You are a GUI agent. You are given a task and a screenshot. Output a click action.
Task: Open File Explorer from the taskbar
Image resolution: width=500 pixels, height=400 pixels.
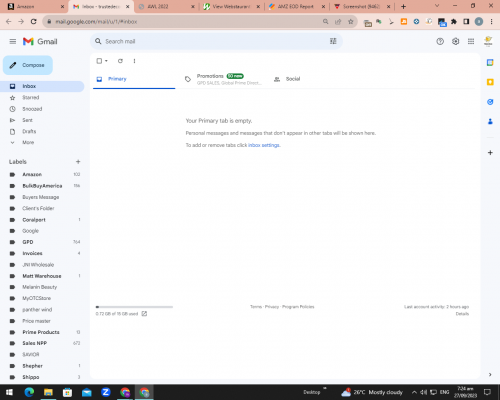coord(48,392)
